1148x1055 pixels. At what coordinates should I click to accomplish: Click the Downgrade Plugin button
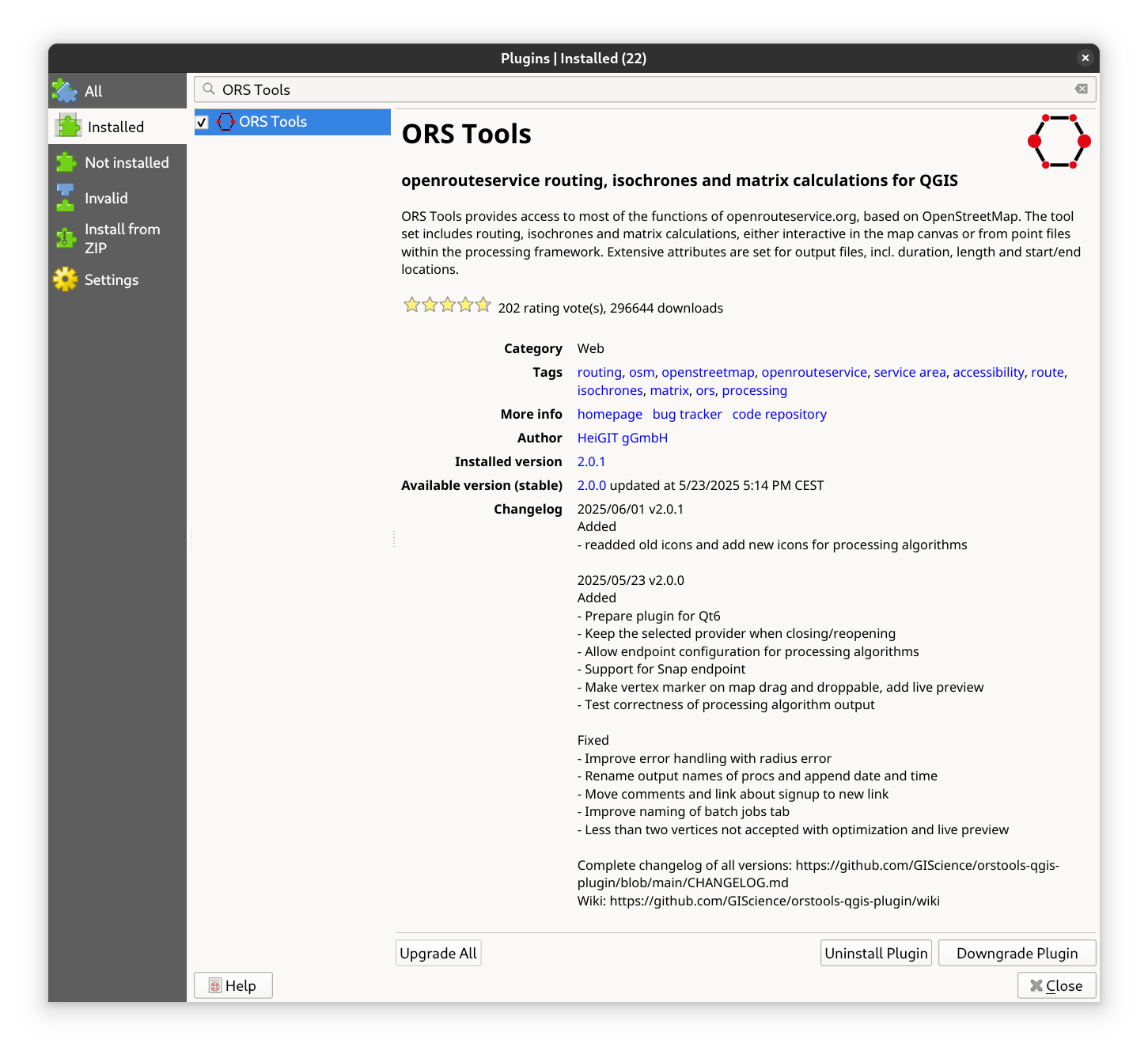(1017, 953)
